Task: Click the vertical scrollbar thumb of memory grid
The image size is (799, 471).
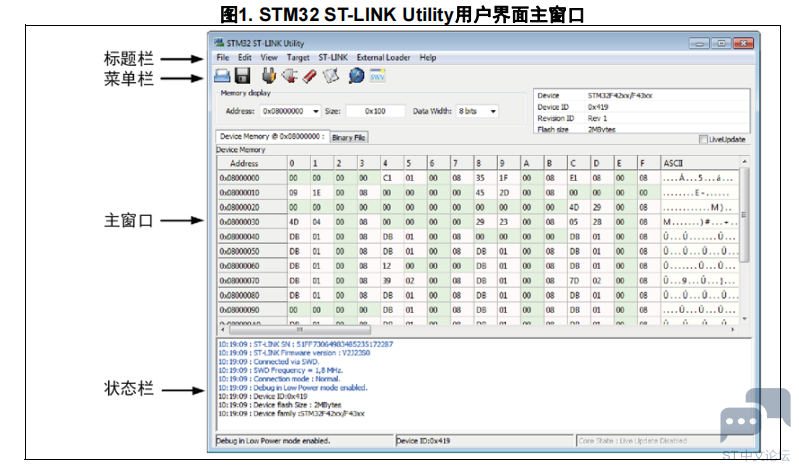Action: tap(744, 215)
